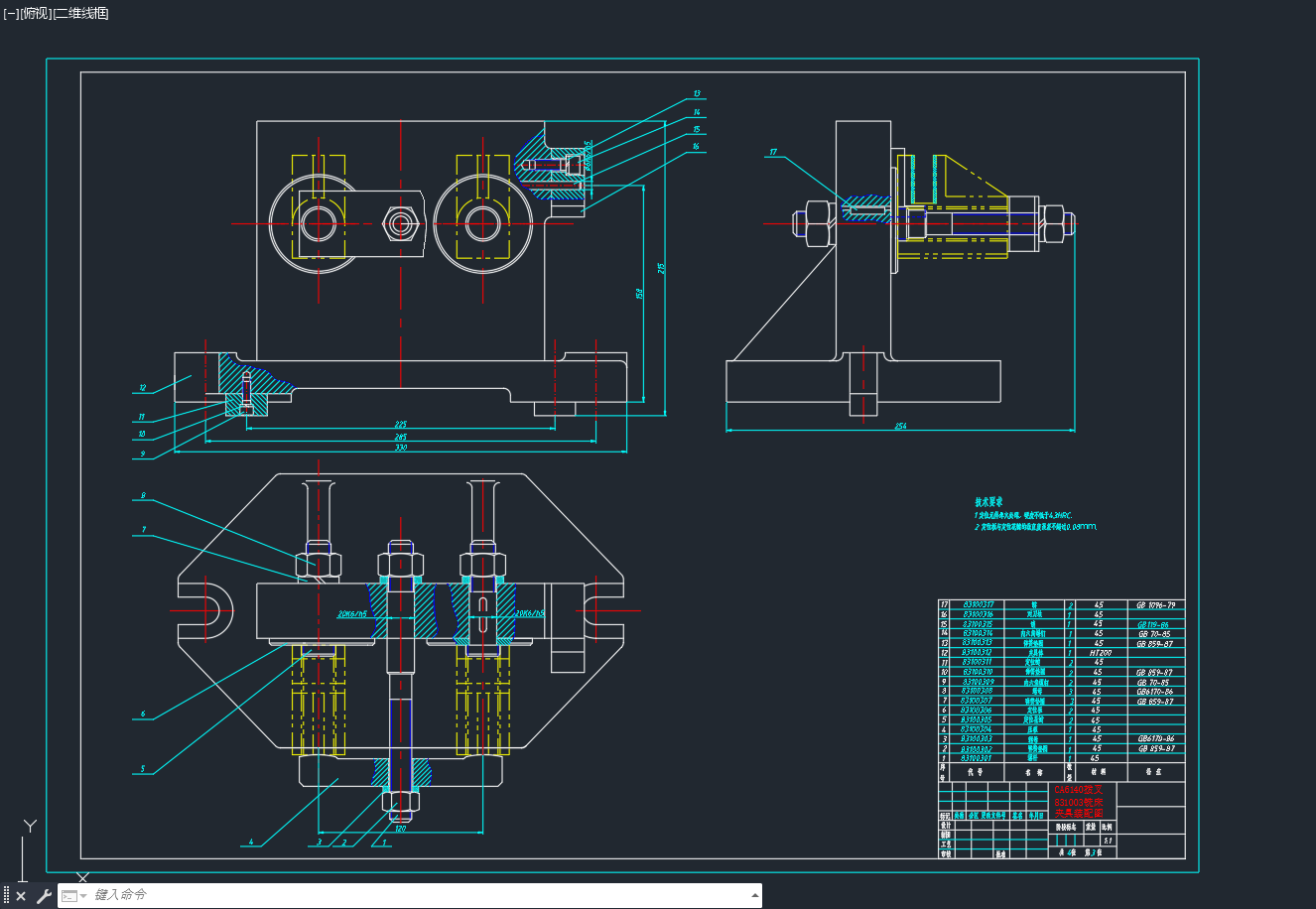
Task: Pick part callout number 7 leader label
Action: [x=143, y=530]
